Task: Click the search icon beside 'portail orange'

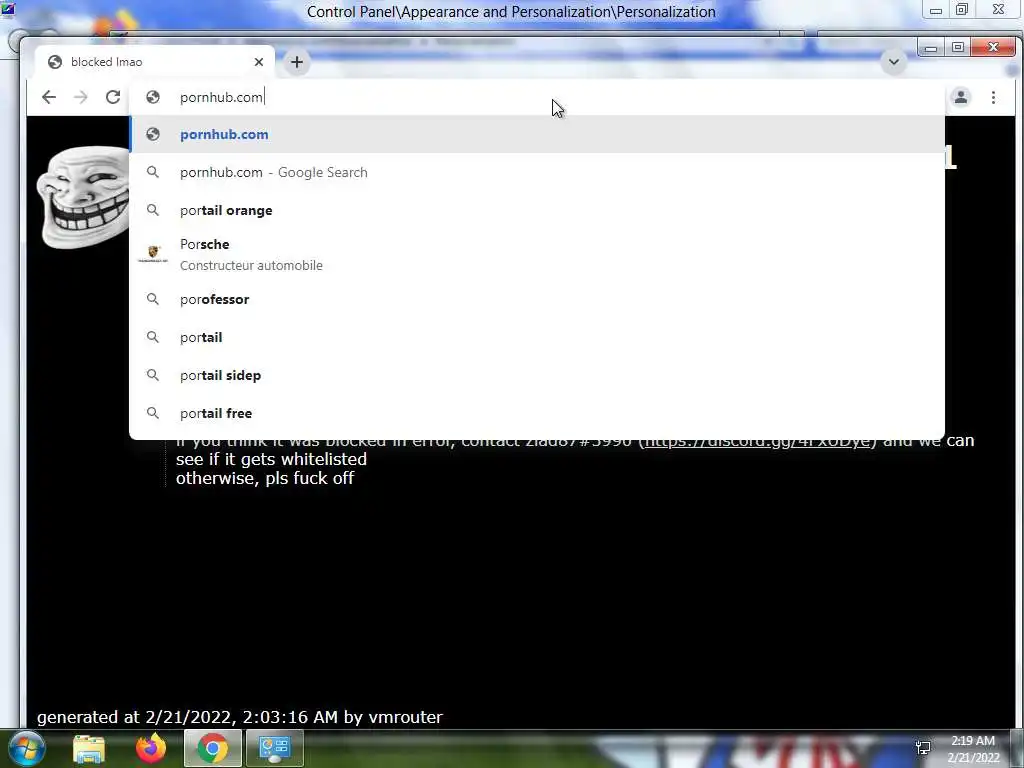Action: (153, 210)
